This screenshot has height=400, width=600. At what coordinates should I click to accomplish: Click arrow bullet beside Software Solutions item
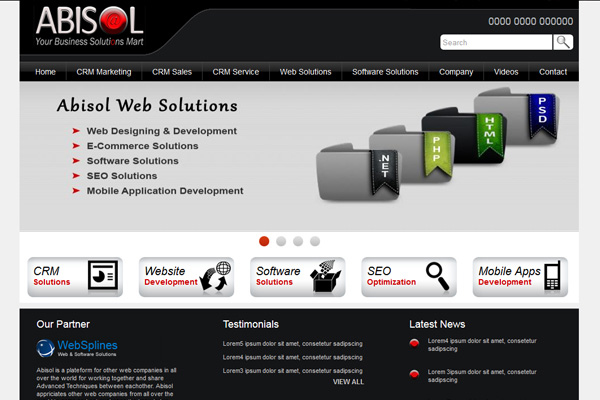76,161
